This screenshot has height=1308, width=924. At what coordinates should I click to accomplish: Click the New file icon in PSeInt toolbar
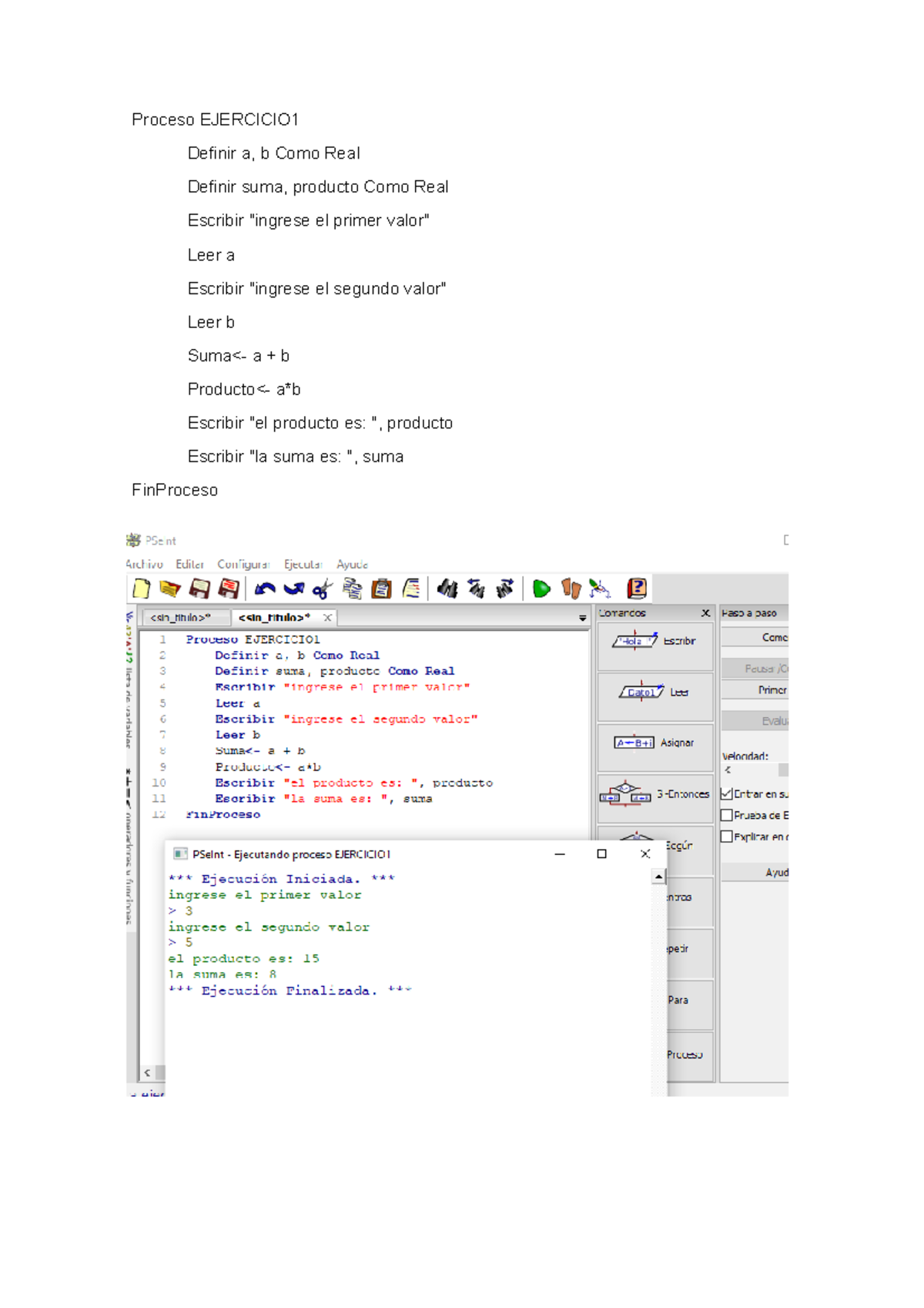tap(142, 589)
